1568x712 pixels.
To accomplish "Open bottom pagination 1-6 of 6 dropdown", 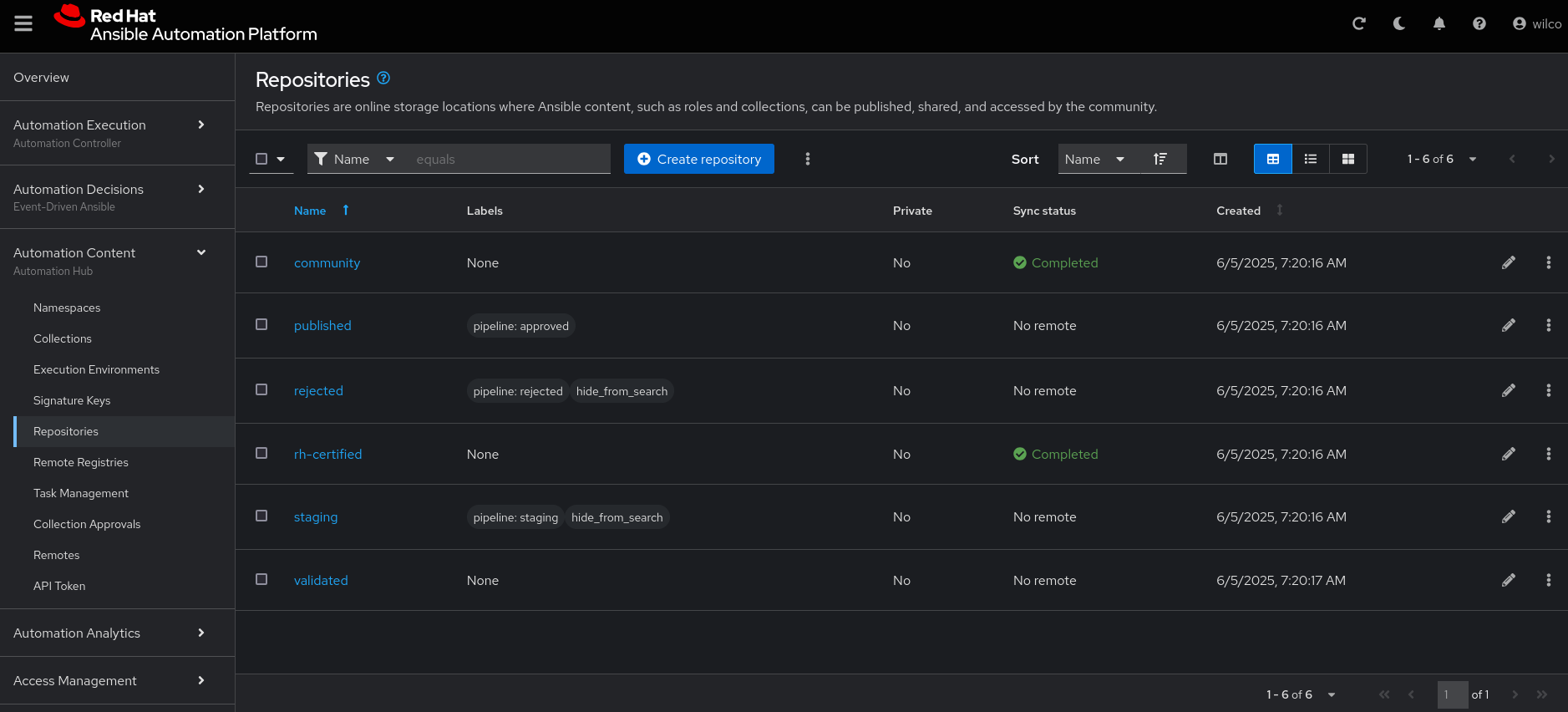I will coord(1302,694).
